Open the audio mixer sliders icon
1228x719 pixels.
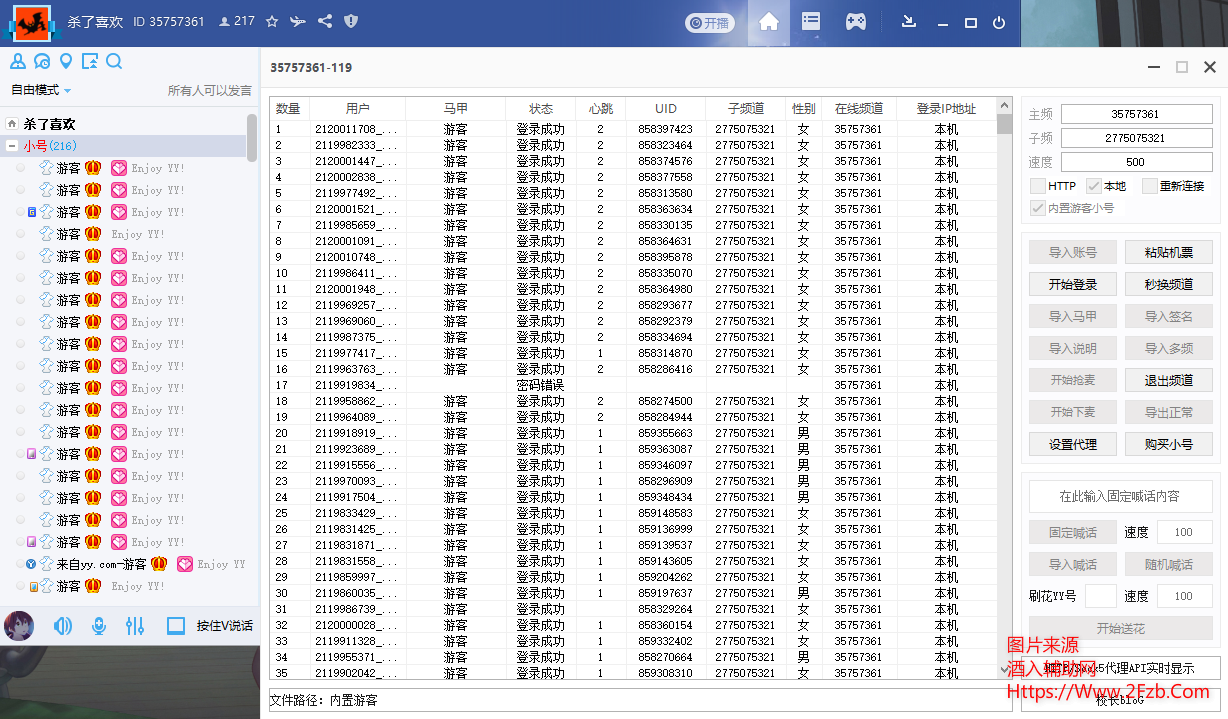[135, 626]
